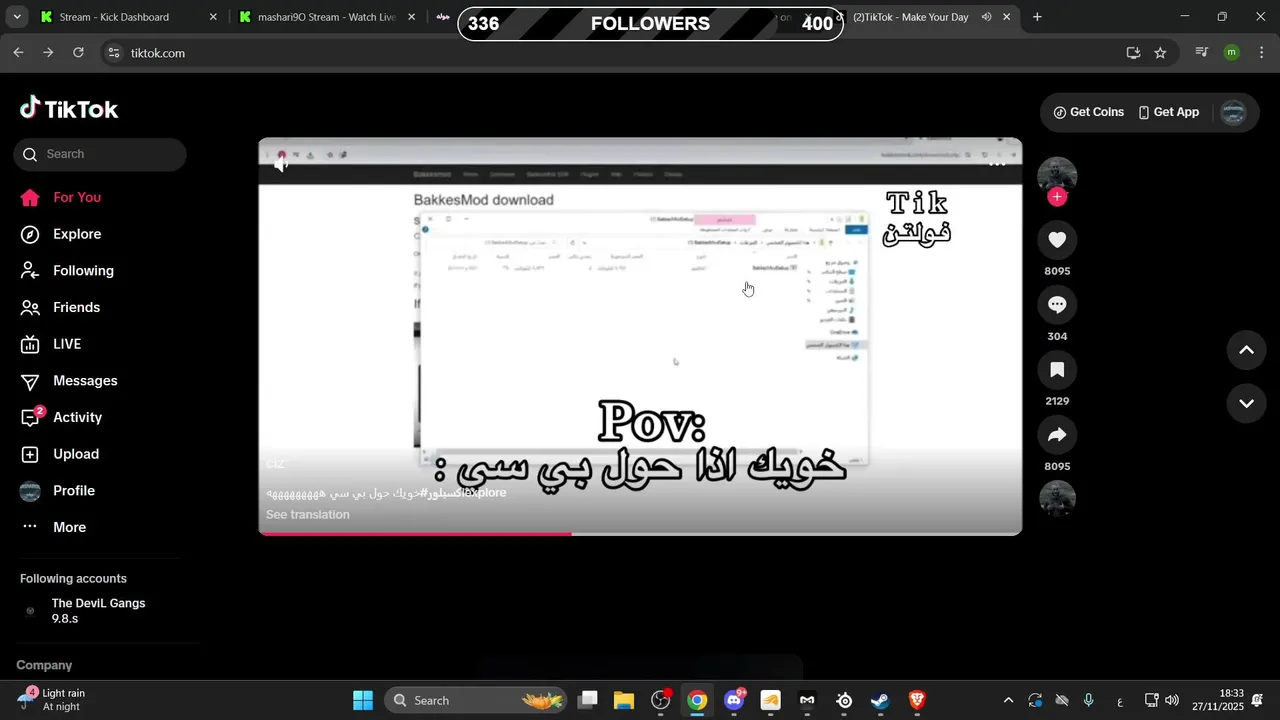Viewport: 1280px width, 720px height.
Task: Open the video options three-dot menu
Action: tap(997, 163)
